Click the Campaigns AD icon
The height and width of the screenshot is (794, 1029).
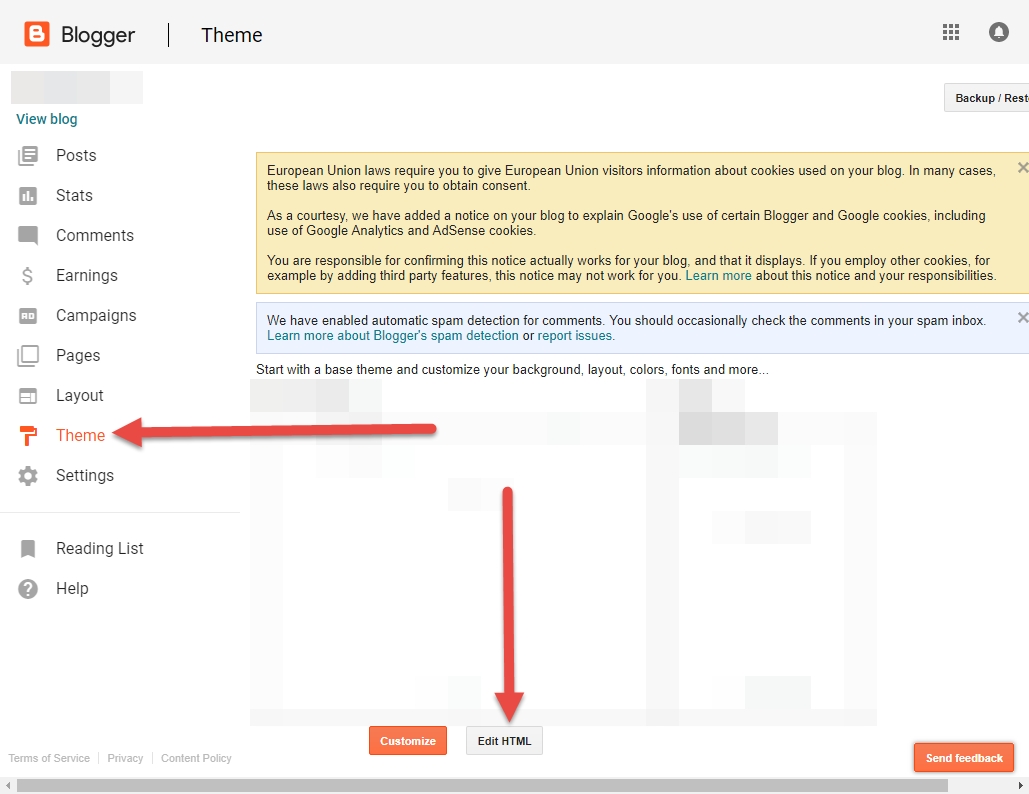tap(28, 316)
